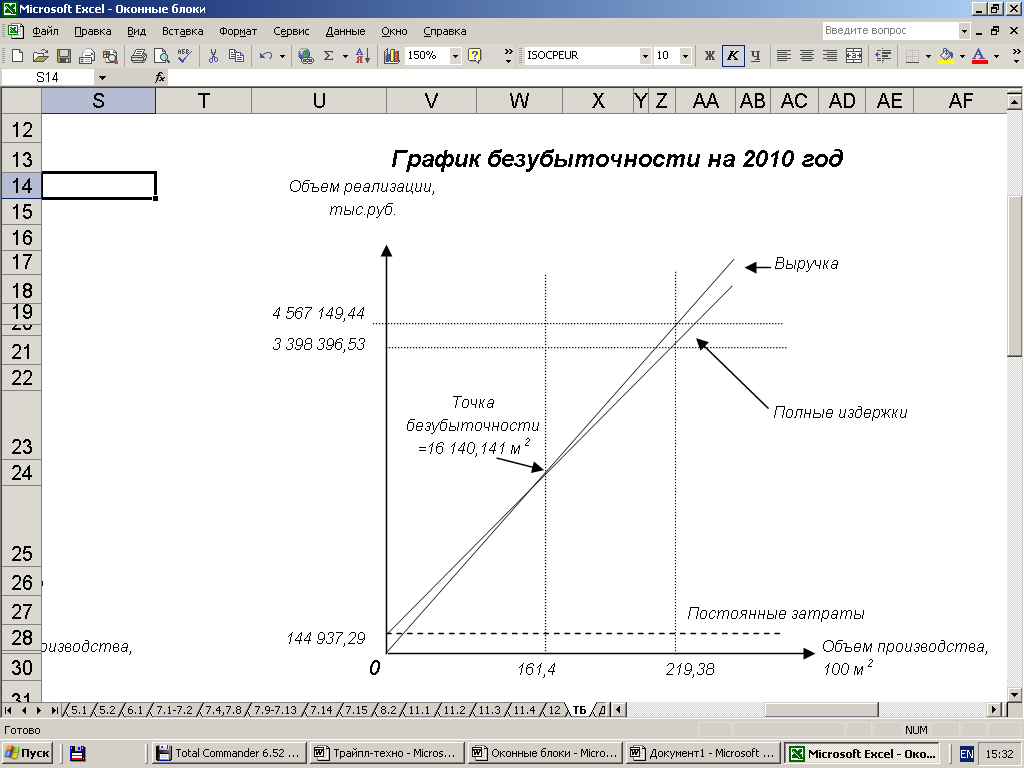Screen dimensions: 1024x768
Task: Insert hyperlink with the globe icon
Action: (305, 56)
